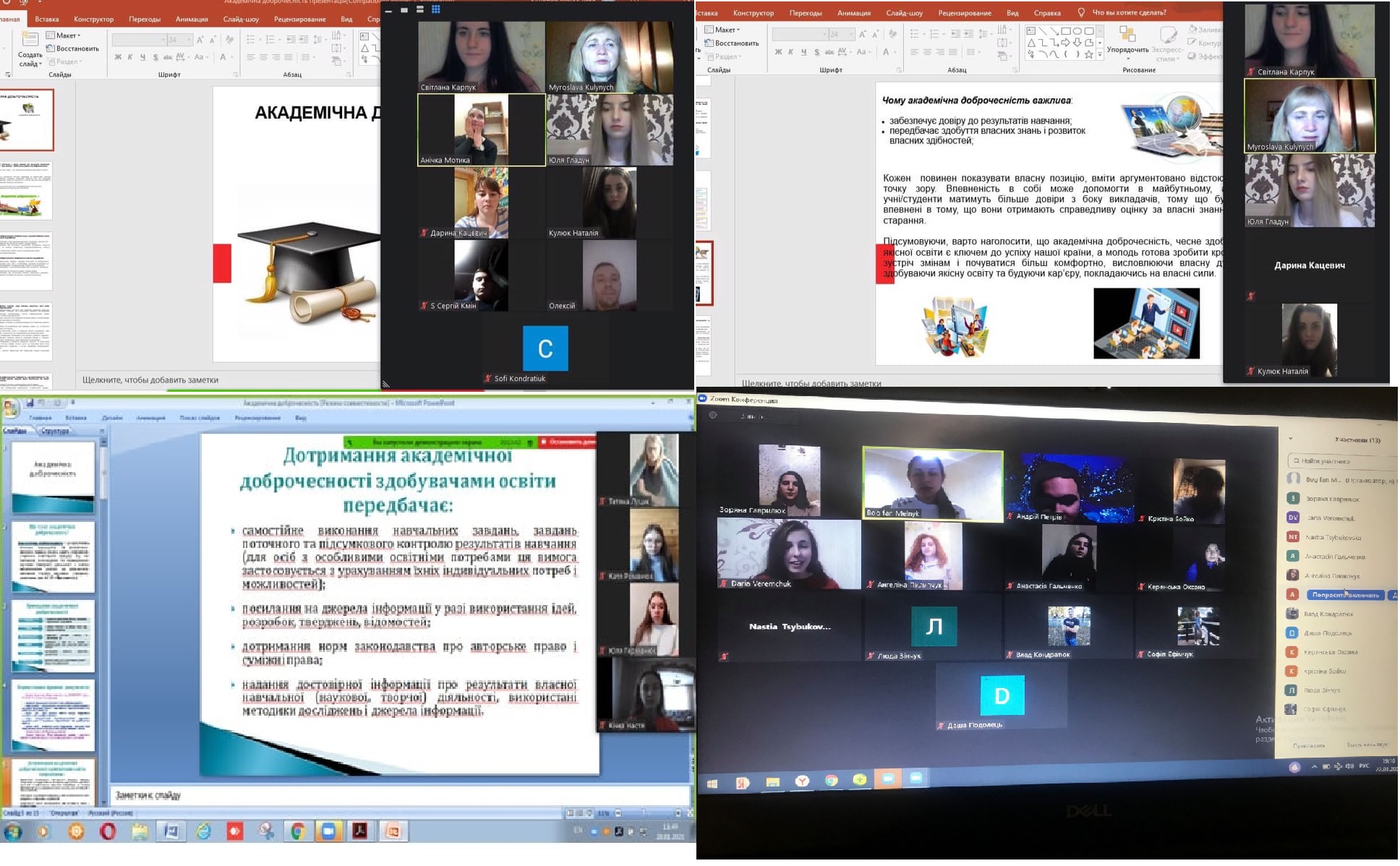Select the star shape in shapes gallery
The height and width of the screenshot is (866, 1400).
[x=1089, y=54]
